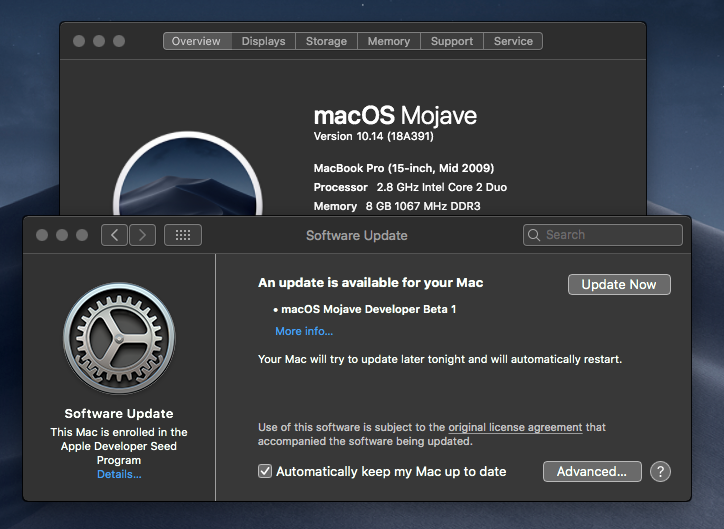Click Processor 2.8 GHz Intel Core 2 Duo

(x=410, y=187)
